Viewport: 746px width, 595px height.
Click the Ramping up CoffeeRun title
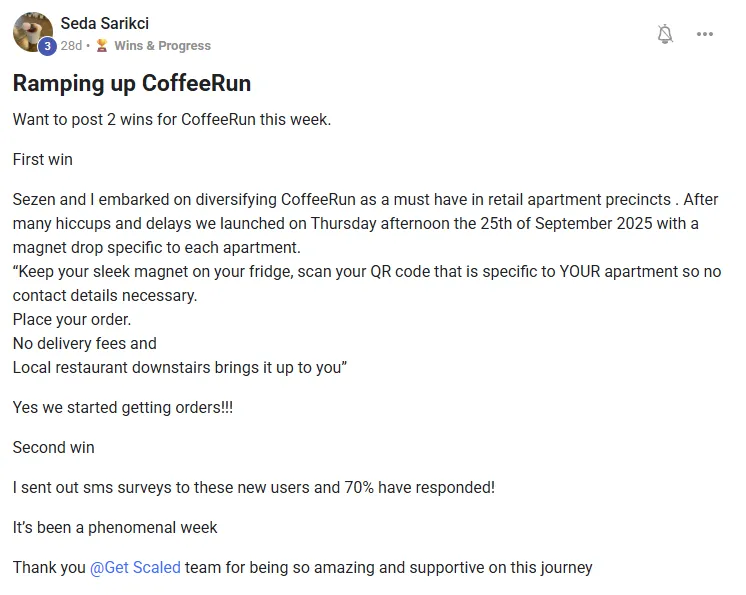coord(131,83)
